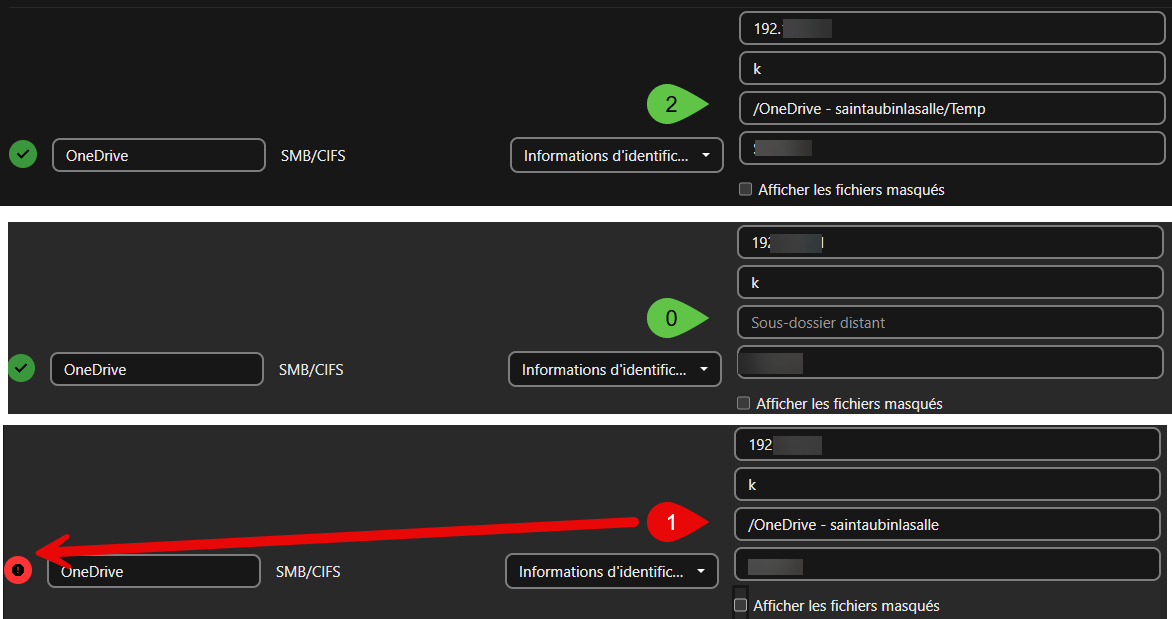Enable hidden files checkbox below the Temp path
Viewport: 1172px width, 619px height.
click(745, 189)
